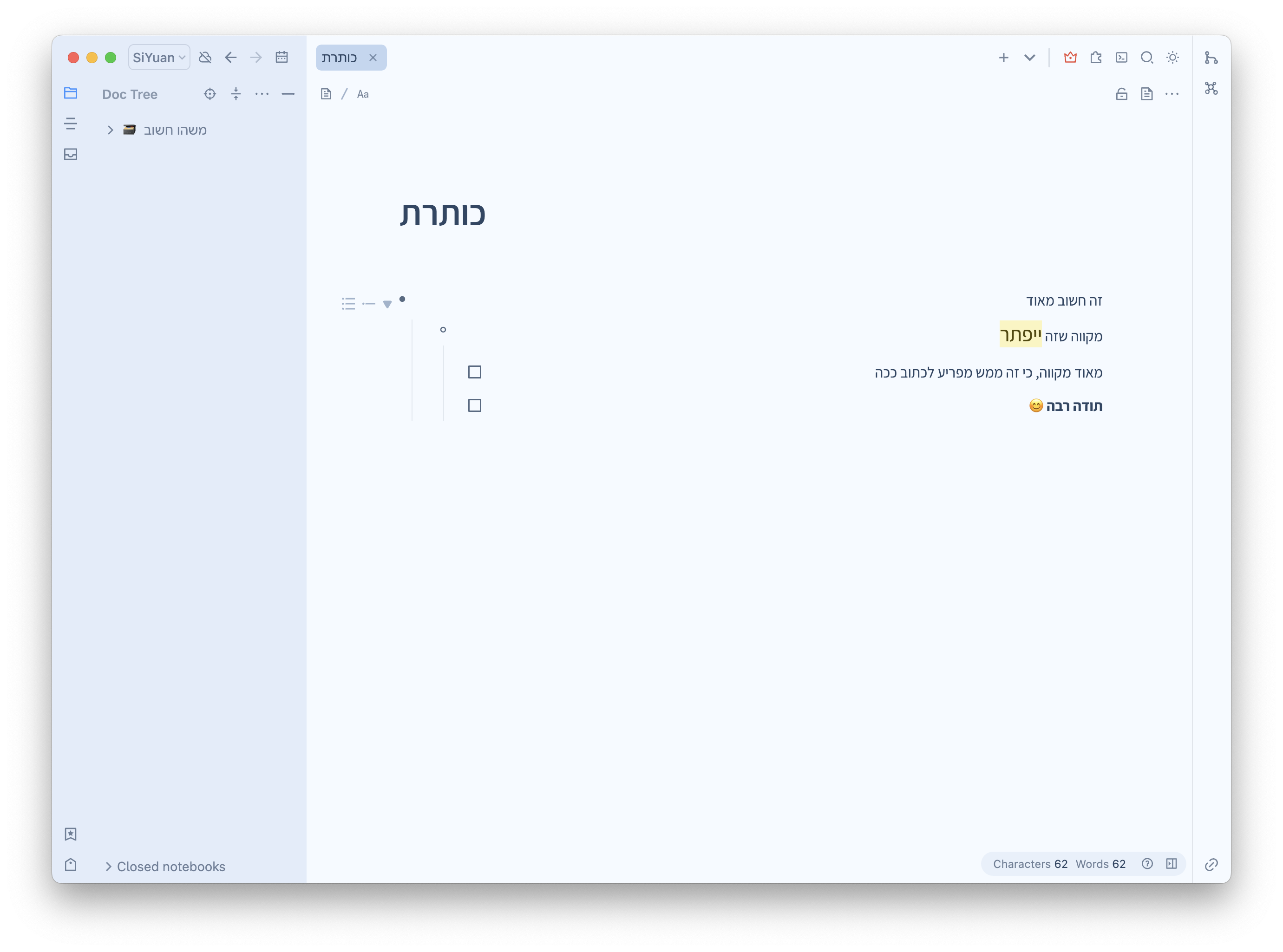The image size is (1283, 952).
Task: Toggle the document read-only lock
Action: pyautogui.click(x=1122, y=93)
